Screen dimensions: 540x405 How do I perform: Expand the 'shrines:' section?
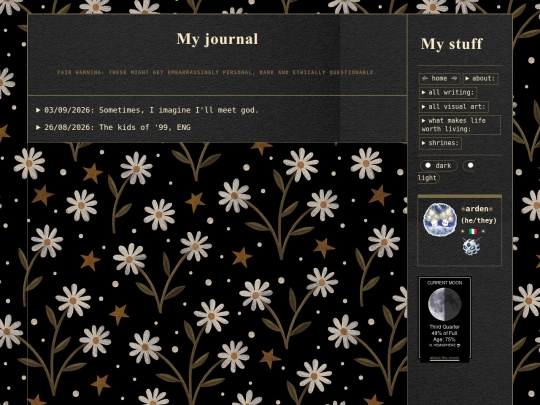440,143
